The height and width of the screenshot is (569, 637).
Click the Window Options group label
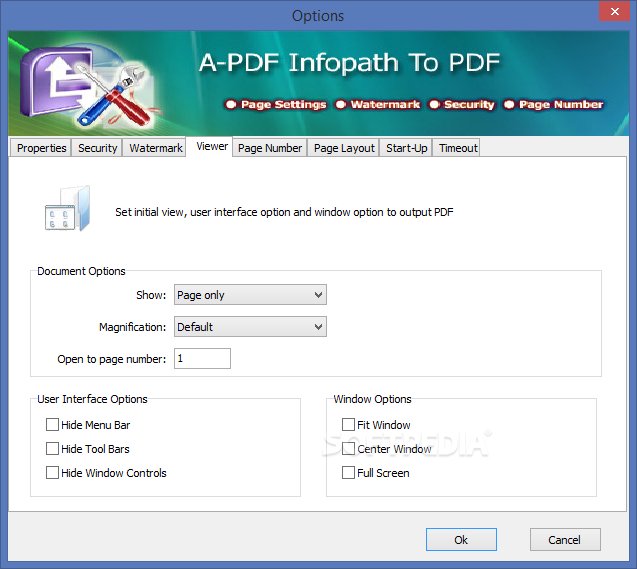click(373, 399)
